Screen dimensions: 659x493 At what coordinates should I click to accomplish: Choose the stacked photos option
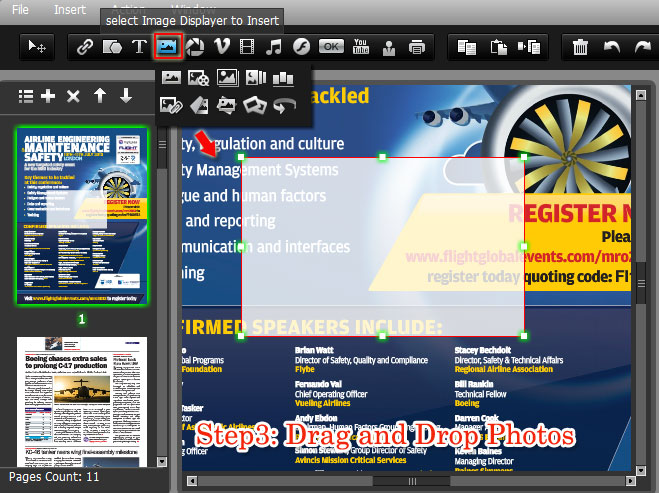[227, 105]
